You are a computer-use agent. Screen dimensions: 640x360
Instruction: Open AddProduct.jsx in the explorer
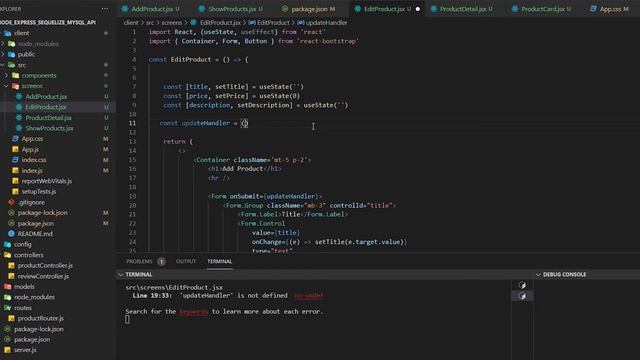46,97
